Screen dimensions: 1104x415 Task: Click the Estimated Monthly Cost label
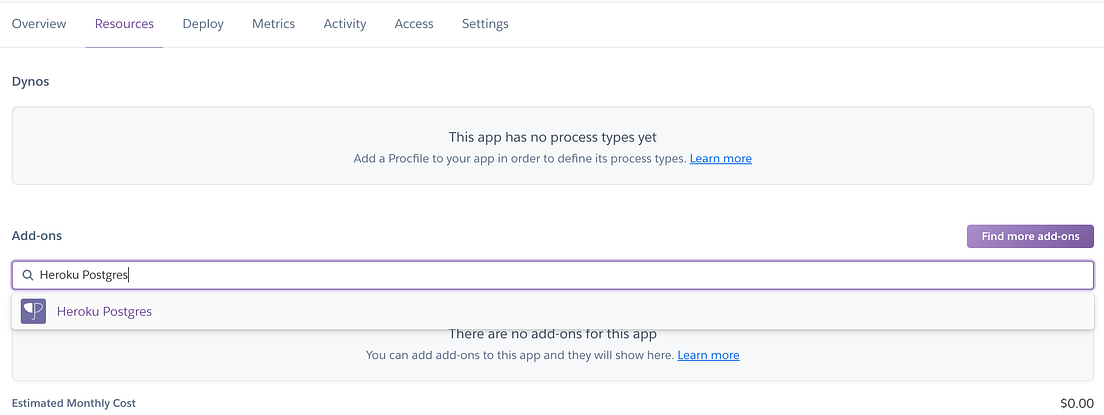(x=74, y=403)
